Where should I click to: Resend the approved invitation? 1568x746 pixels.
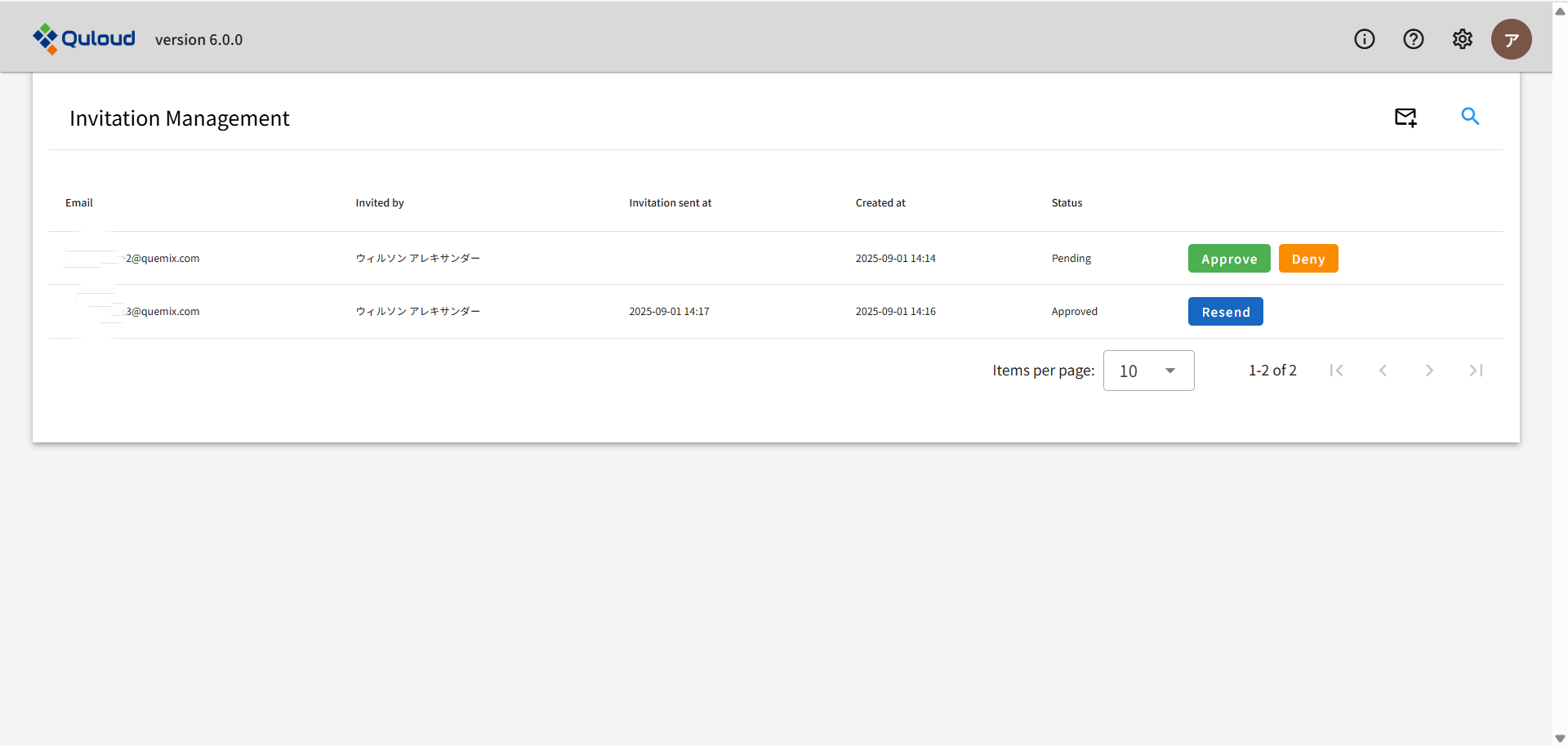pos(1225,312)
